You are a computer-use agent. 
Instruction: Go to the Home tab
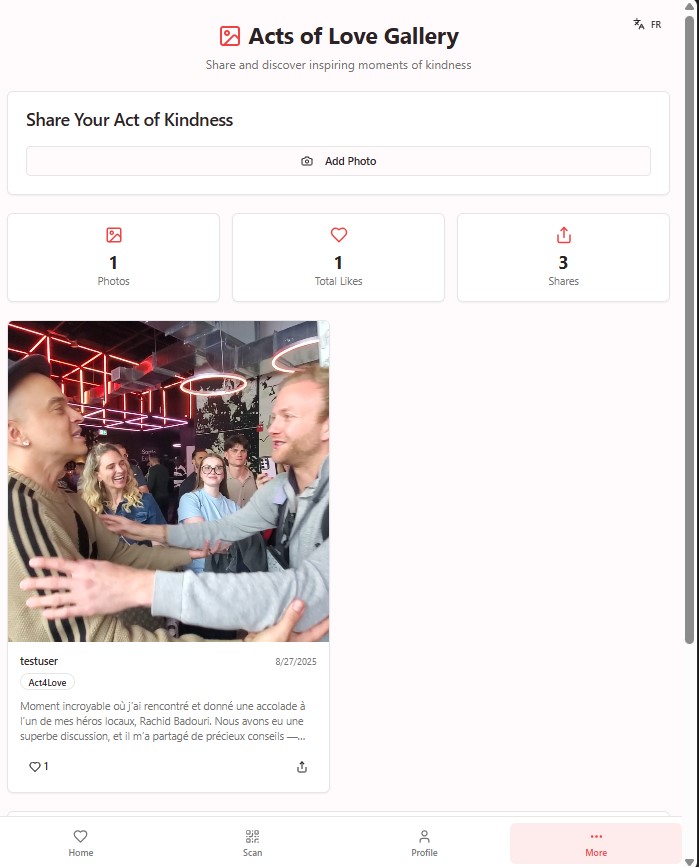(81, 843)
